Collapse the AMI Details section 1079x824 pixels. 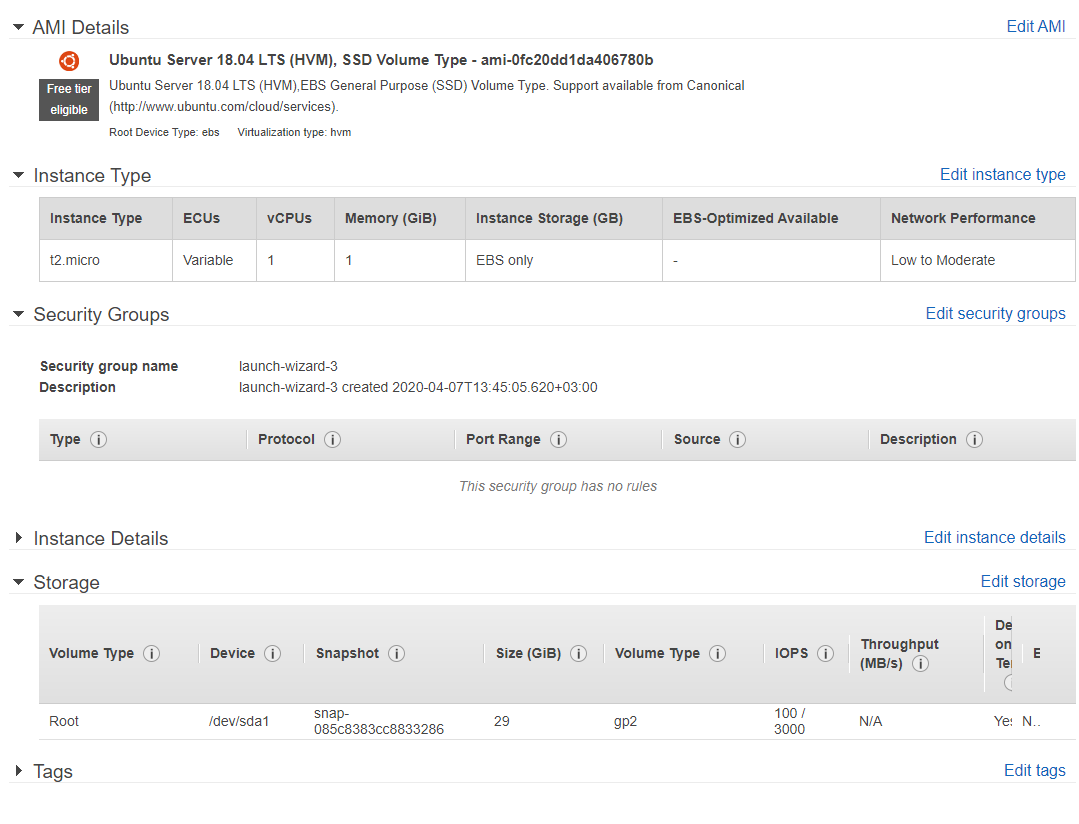point(19,27)
